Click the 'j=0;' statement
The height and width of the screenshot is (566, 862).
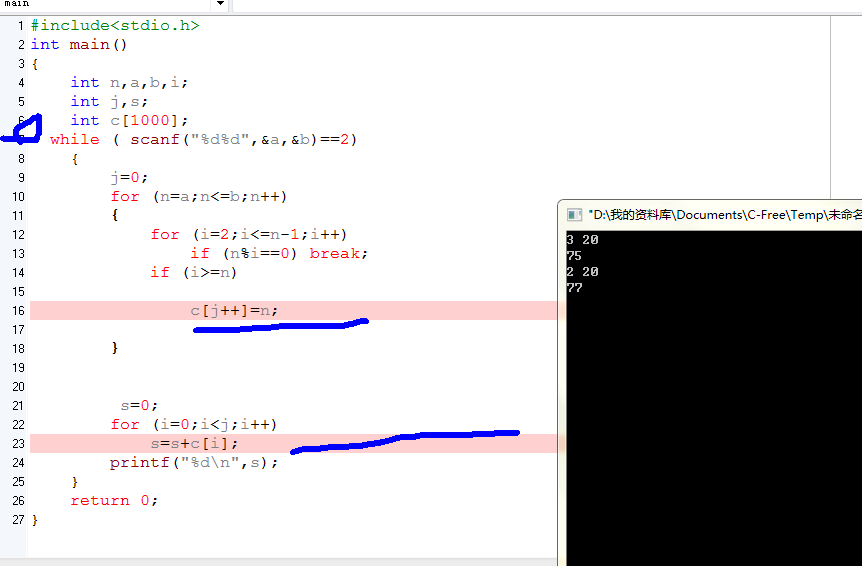click(129, 177)
